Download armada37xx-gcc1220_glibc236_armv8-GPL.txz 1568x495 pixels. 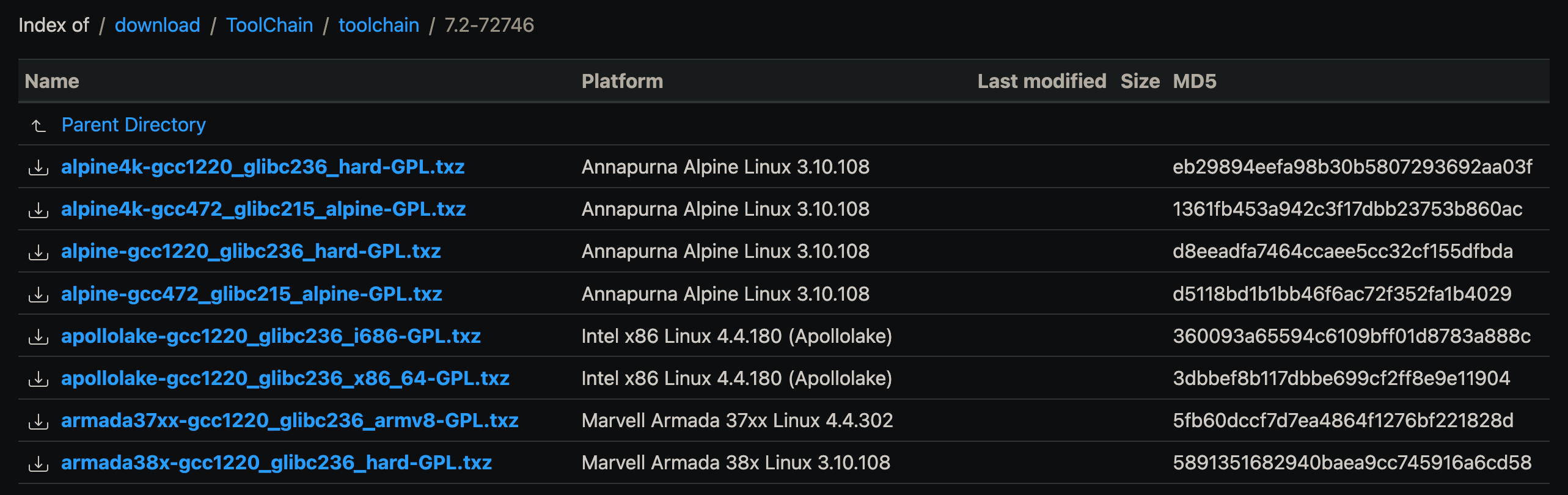click(x=290, y=420)
